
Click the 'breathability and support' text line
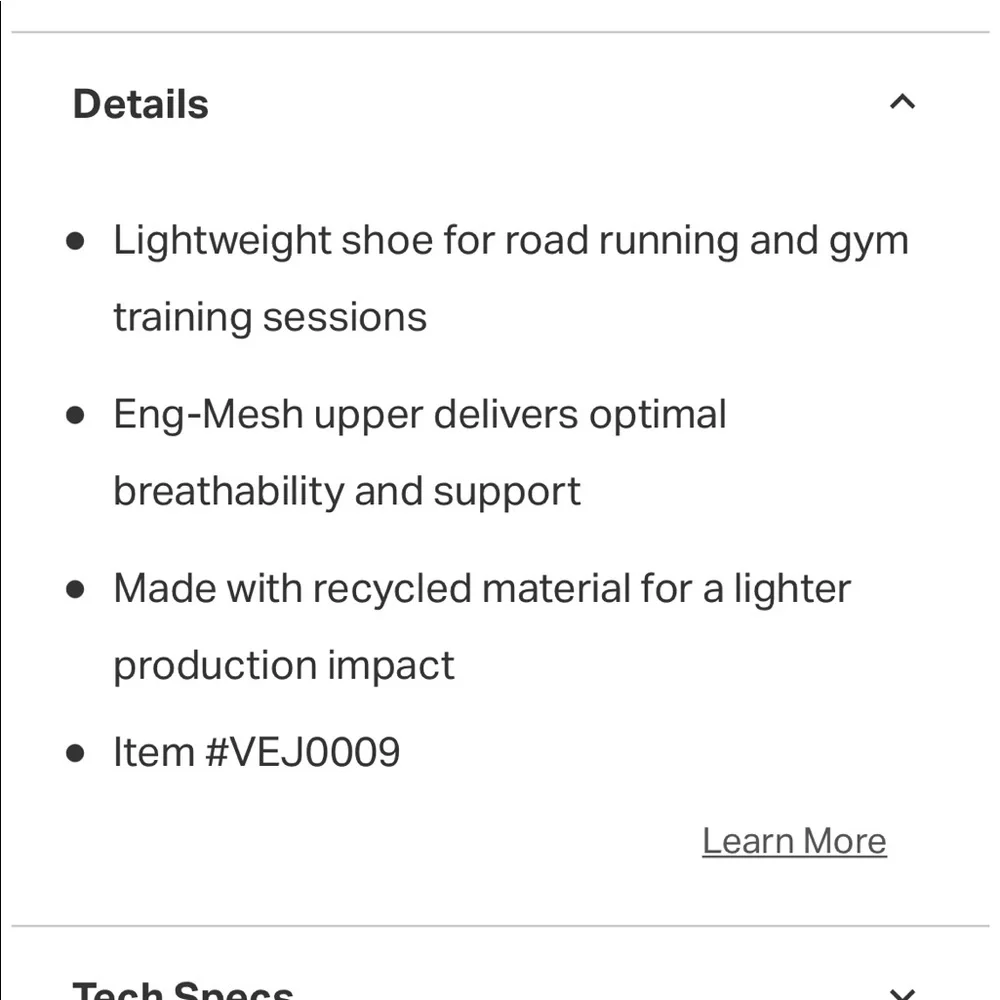click(346, 491)
